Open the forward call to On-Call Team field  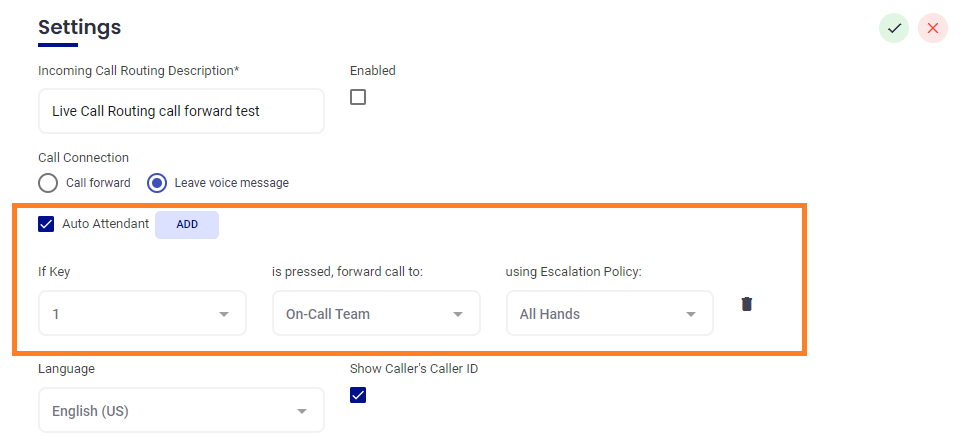pos(365,314)
